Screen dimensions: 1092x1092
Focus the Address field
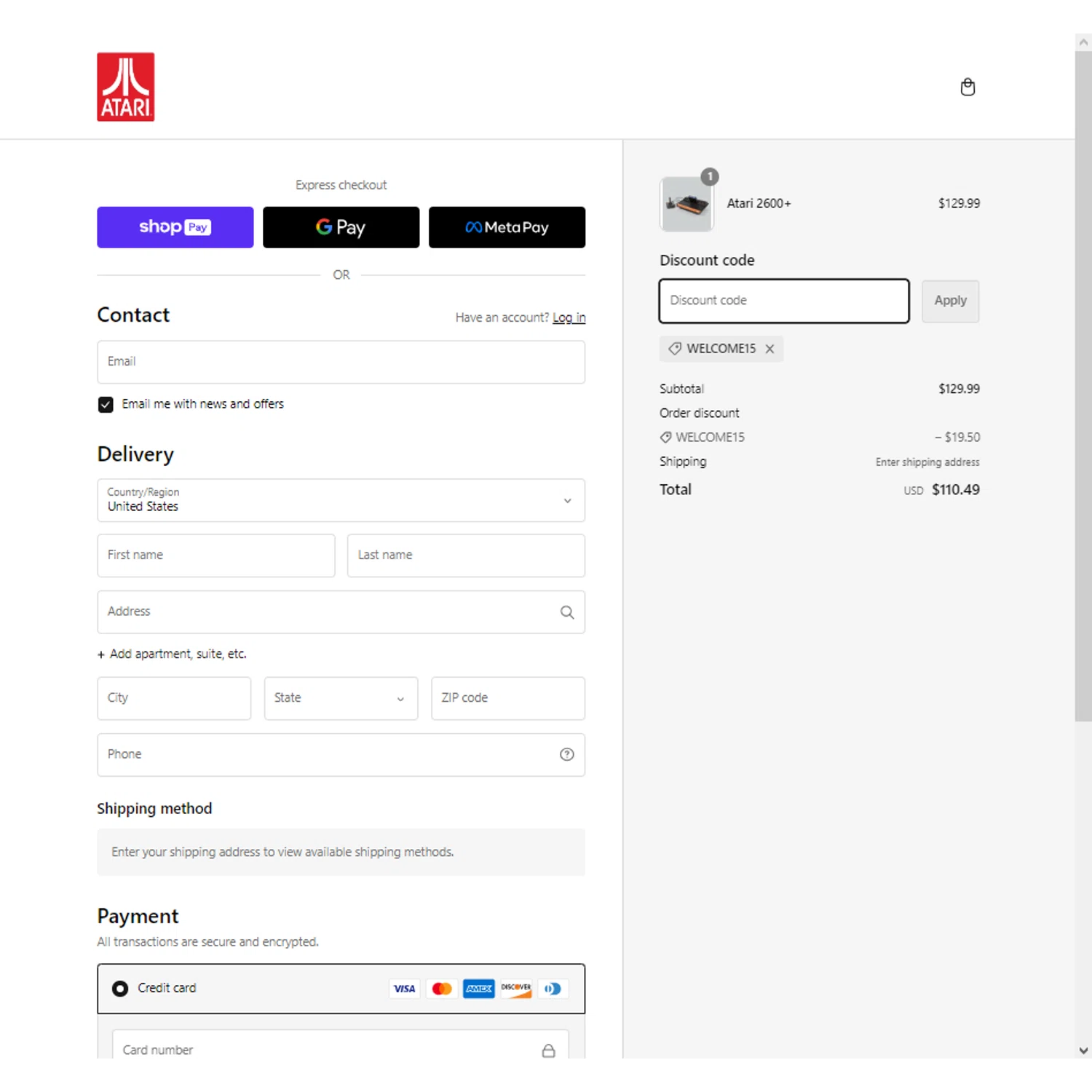(x=341, y=612)
